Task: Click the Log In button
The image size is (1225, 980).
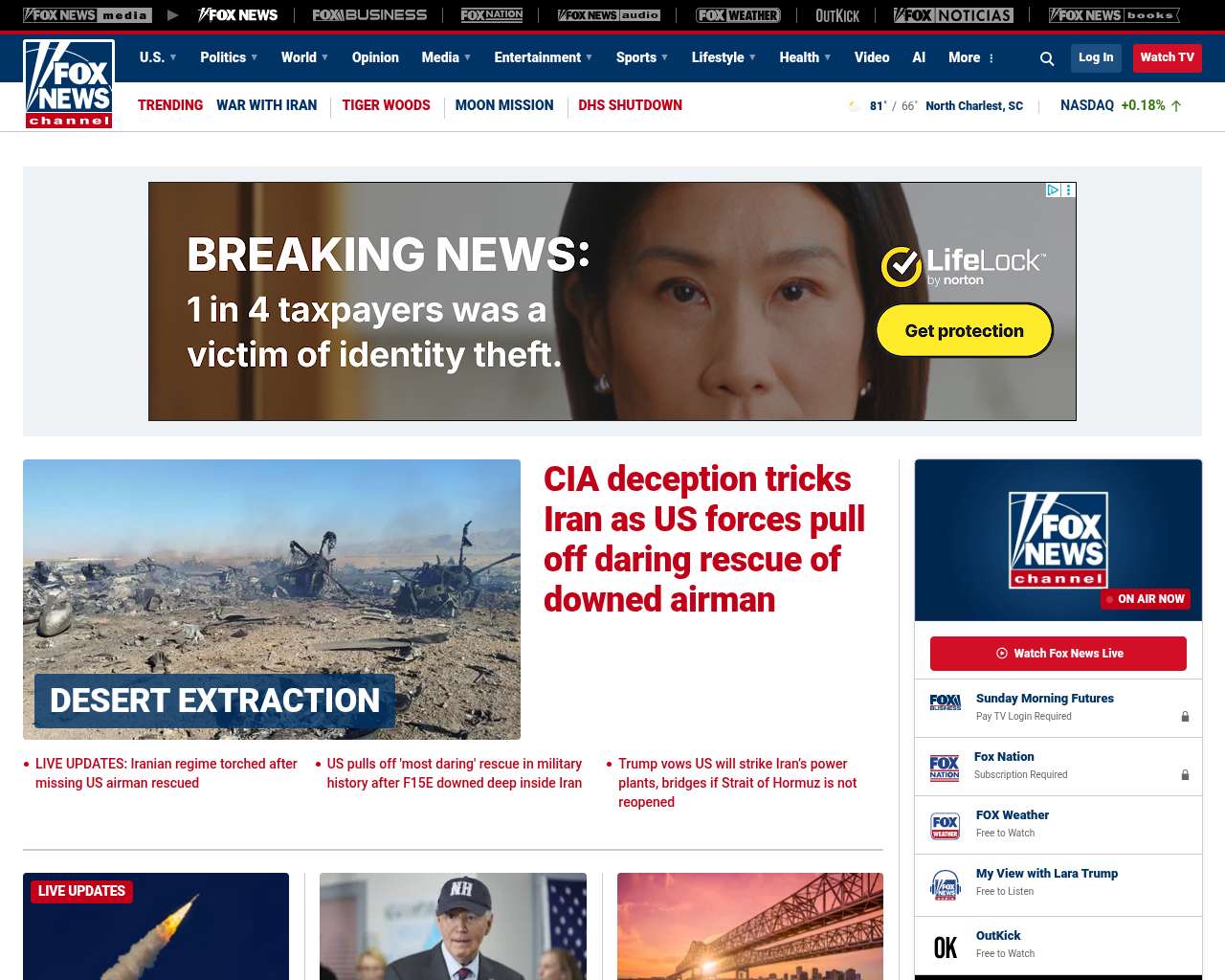Action: pos(1096,57)
